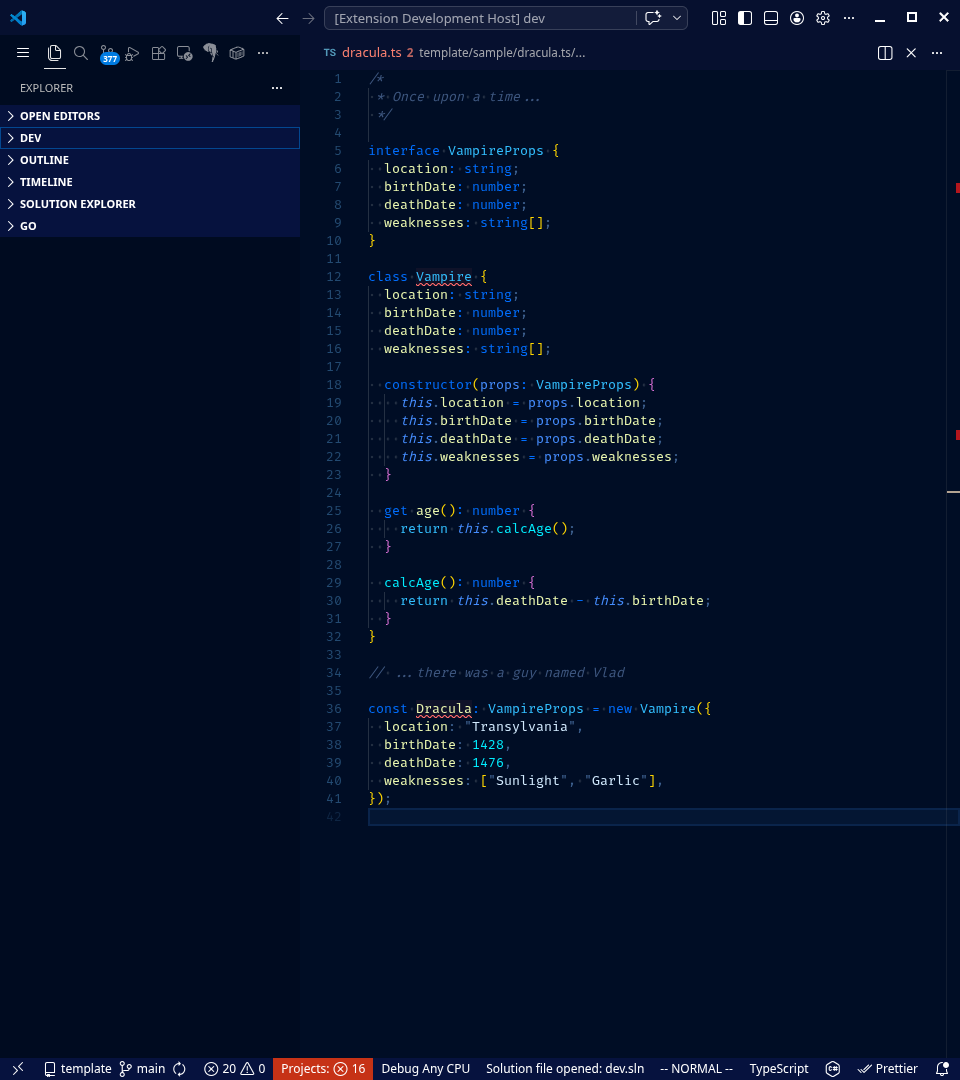Expand the DEV folder section
The width and height of the screenshot is (960, 1080).
150,138
